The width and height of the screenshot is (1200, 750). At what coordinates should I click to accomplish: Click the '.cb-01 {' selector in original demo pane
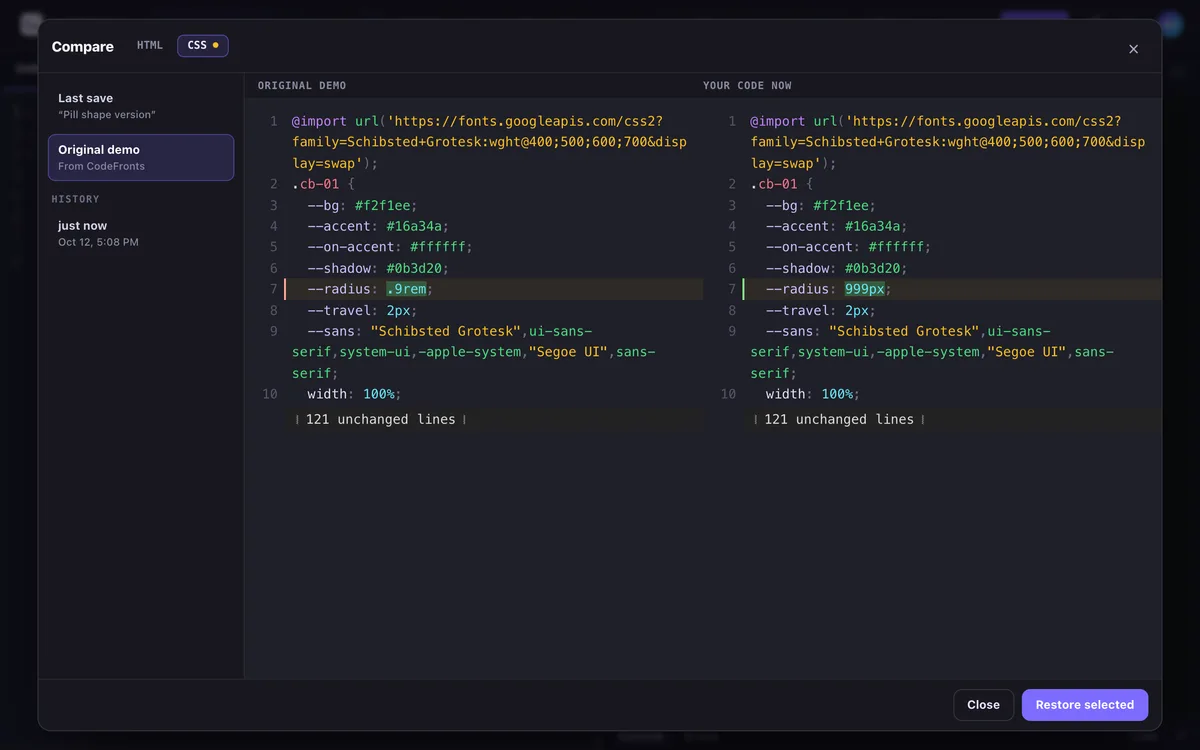(x=323, y=184)
